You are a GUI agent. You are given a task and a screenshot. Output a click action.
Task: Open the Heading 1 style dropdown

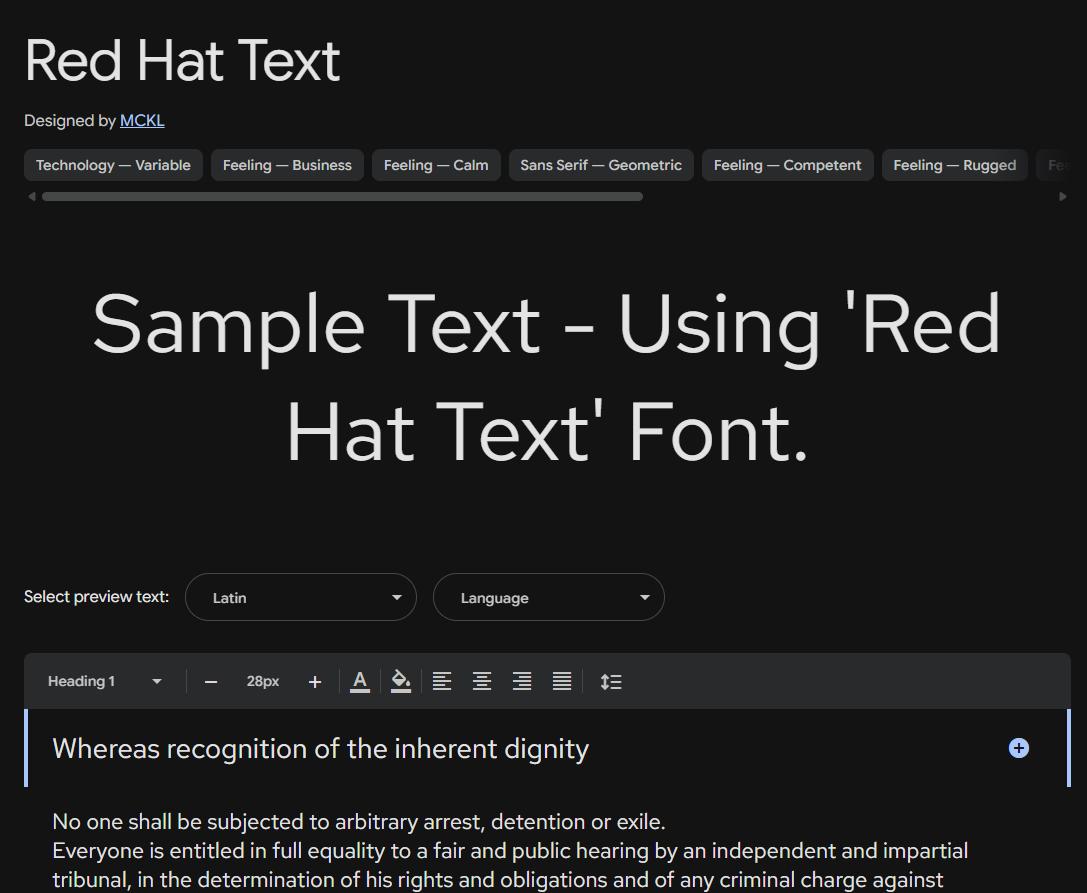[x=105, y=681]
